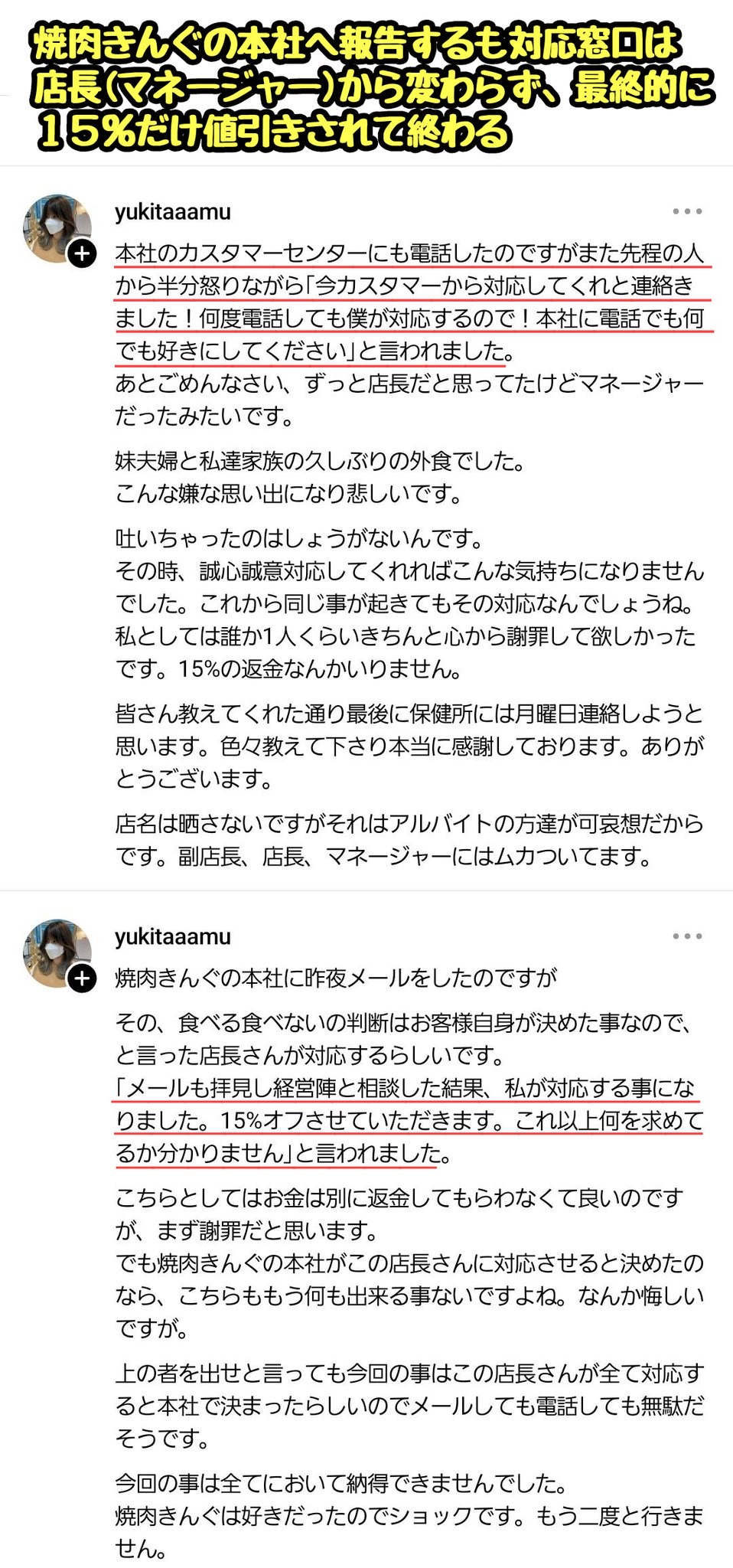The height and width of the screenshot is (1568, 733).
Task: Select the red-underlined quote starting 本社のカスタマーセンター
Action: click(x=411, y=302)
